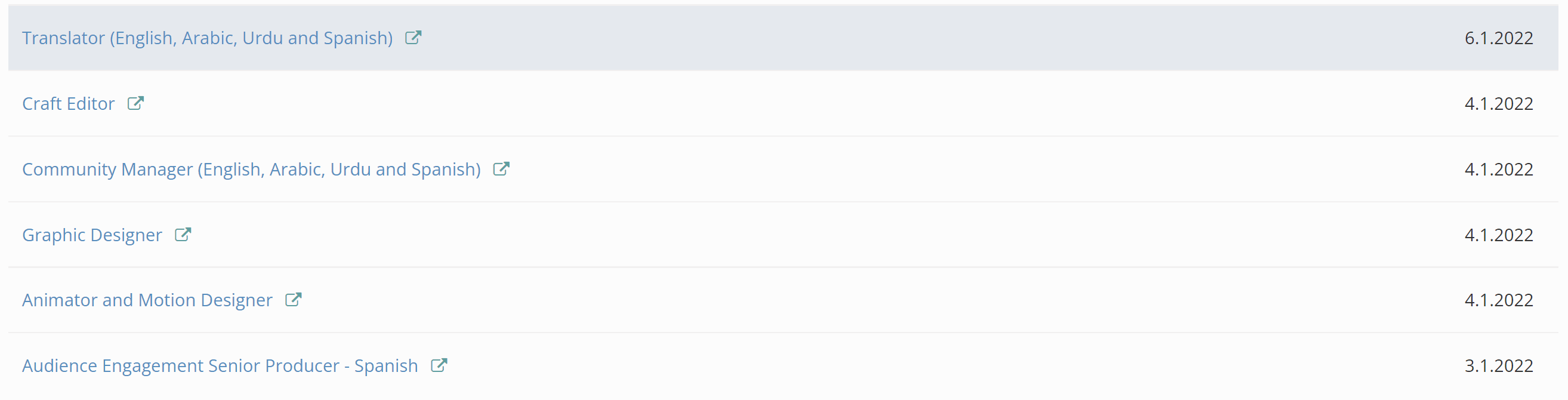
Task: Click the posting date in Community Manager row
Action: [1498, 170]
